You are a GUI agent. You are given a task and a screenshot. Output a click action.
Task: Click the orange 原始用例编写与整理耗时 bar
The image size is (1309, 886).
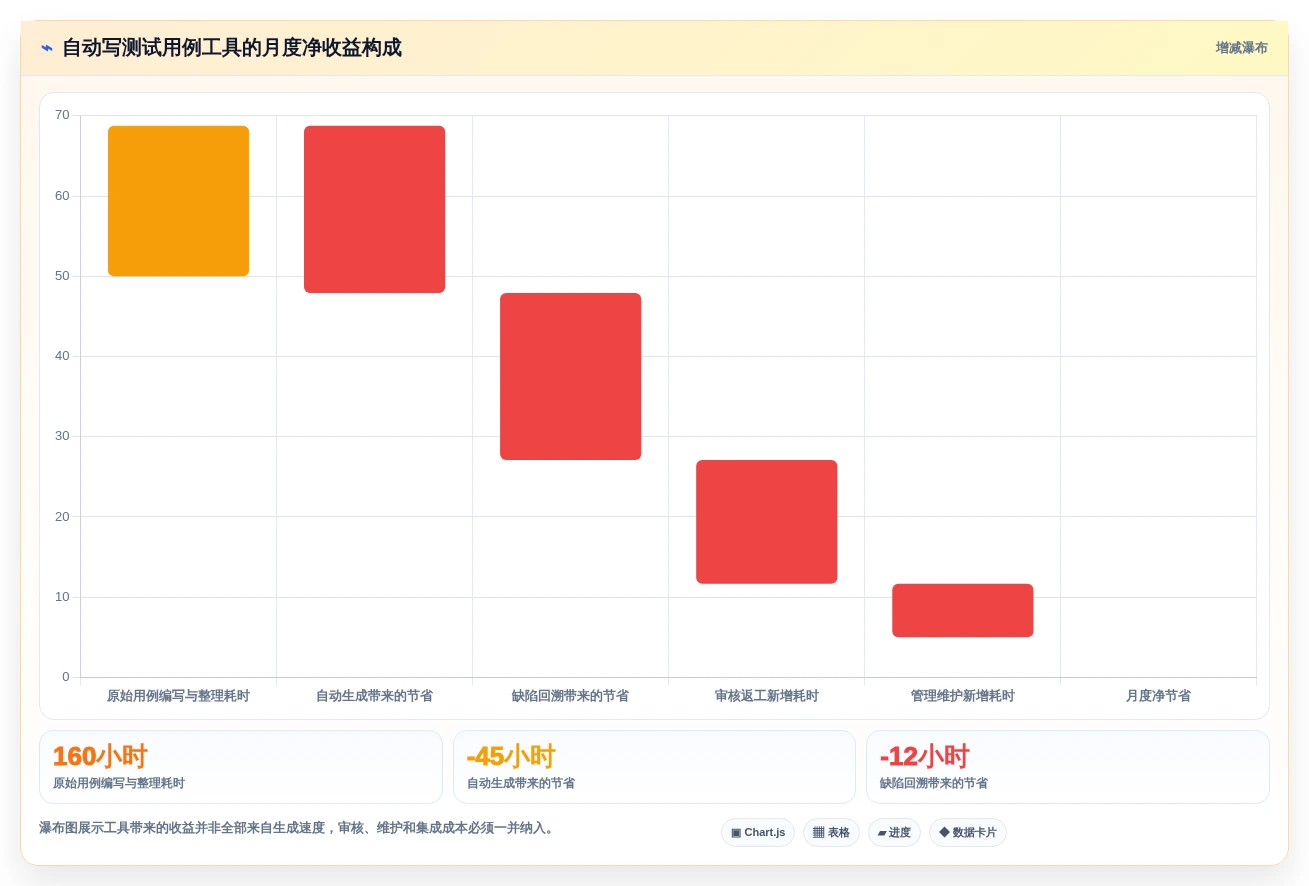click(x=178, y=201)
